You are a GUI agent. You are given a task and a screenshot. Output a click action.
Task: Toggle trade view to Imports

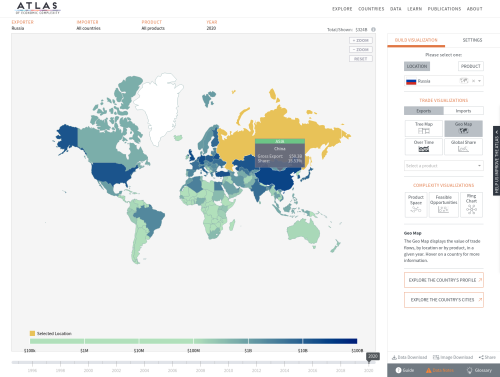463,111
